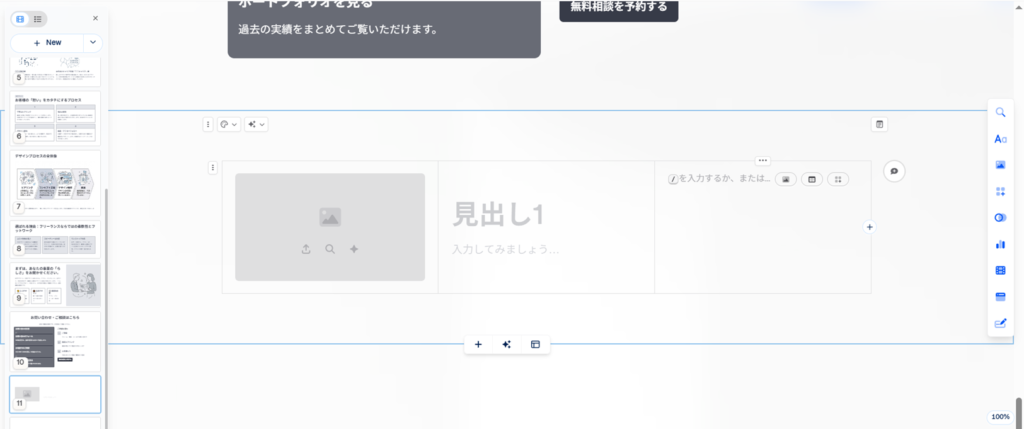Open the text formatting (Aa) panel
The height and width of the screenshot is (429, 1024).
tap(1000, 138)
